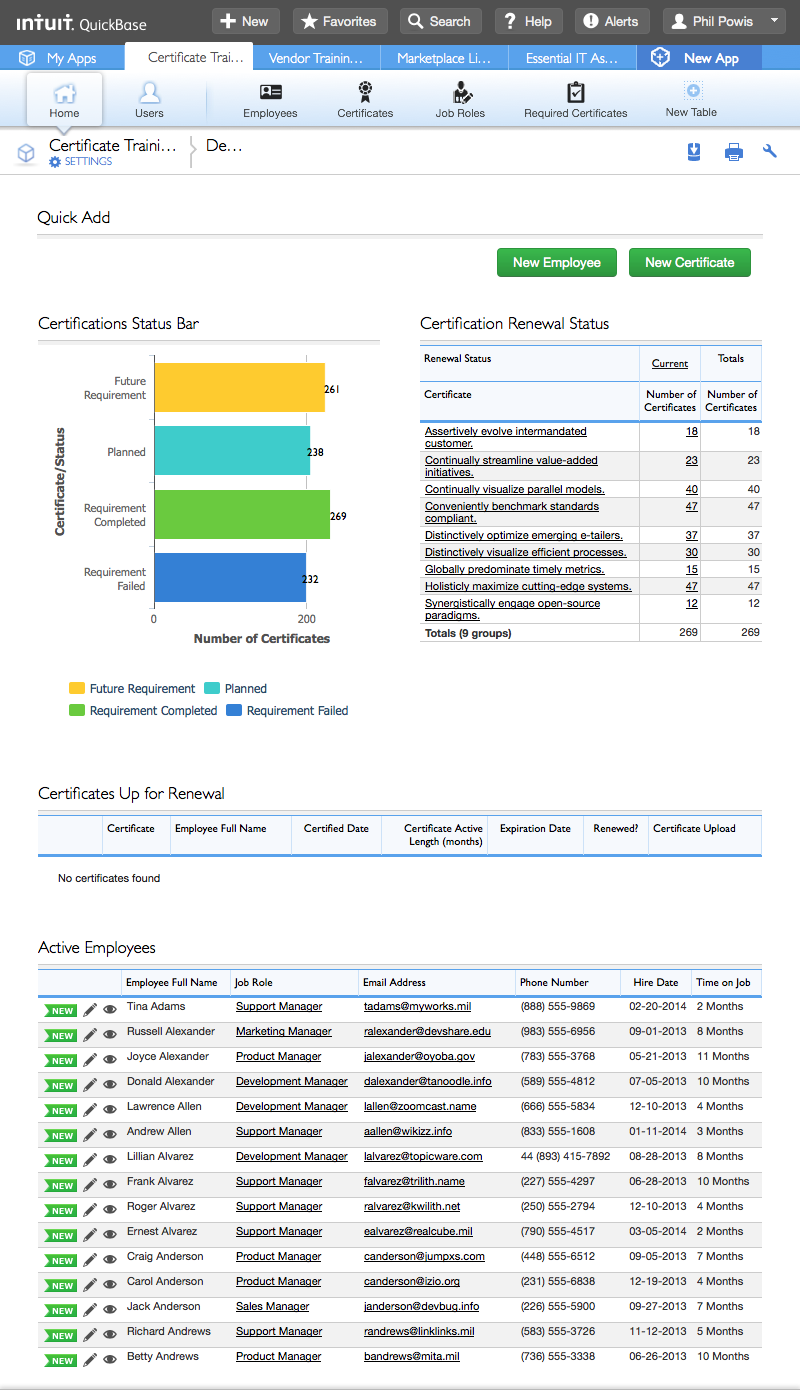Open Continually visualize parallel models link

515,489
